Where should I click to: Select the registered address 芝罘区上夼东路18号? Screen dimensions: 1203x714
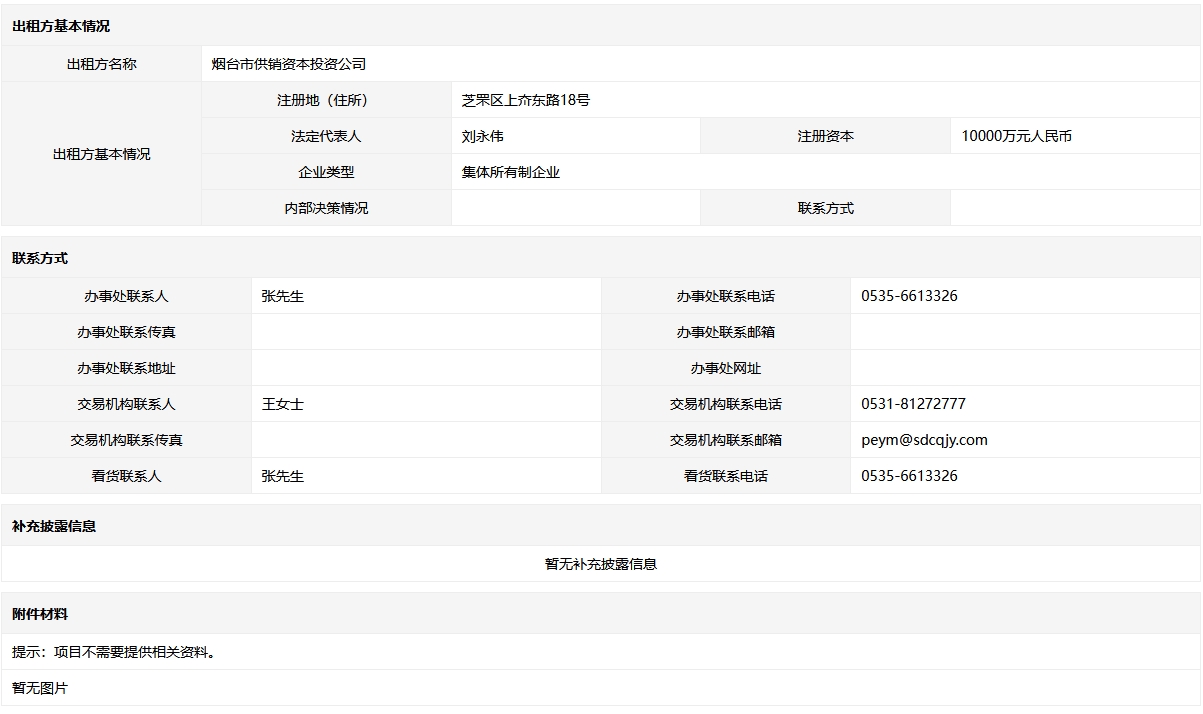526,100
